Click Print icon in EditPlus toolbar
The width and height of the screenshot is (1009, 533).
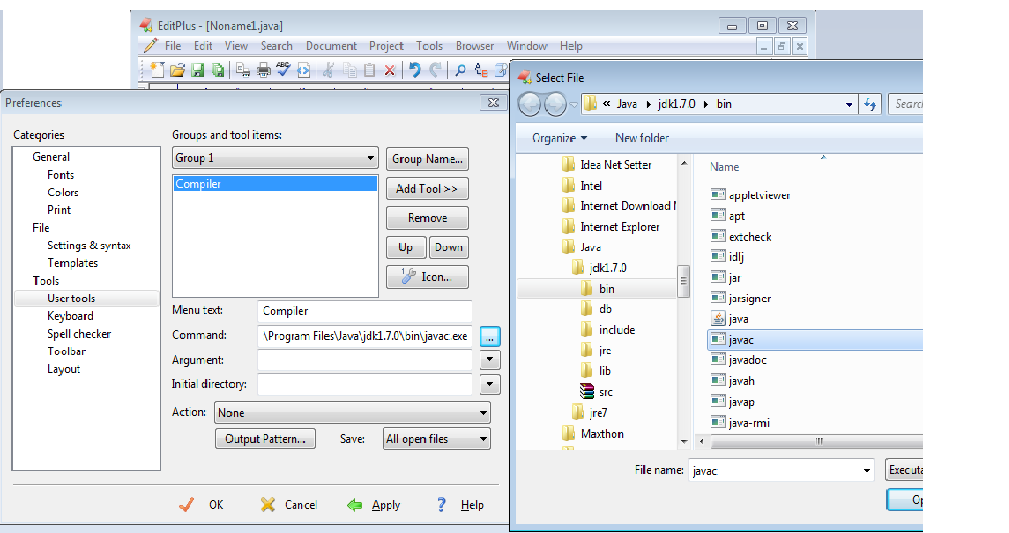click(263, 70)
